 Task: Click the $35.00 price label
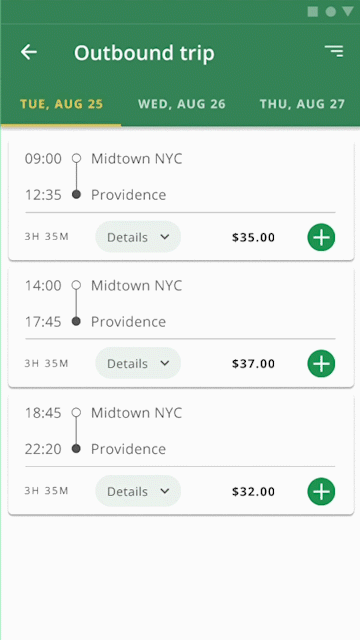tap(253, 237)
